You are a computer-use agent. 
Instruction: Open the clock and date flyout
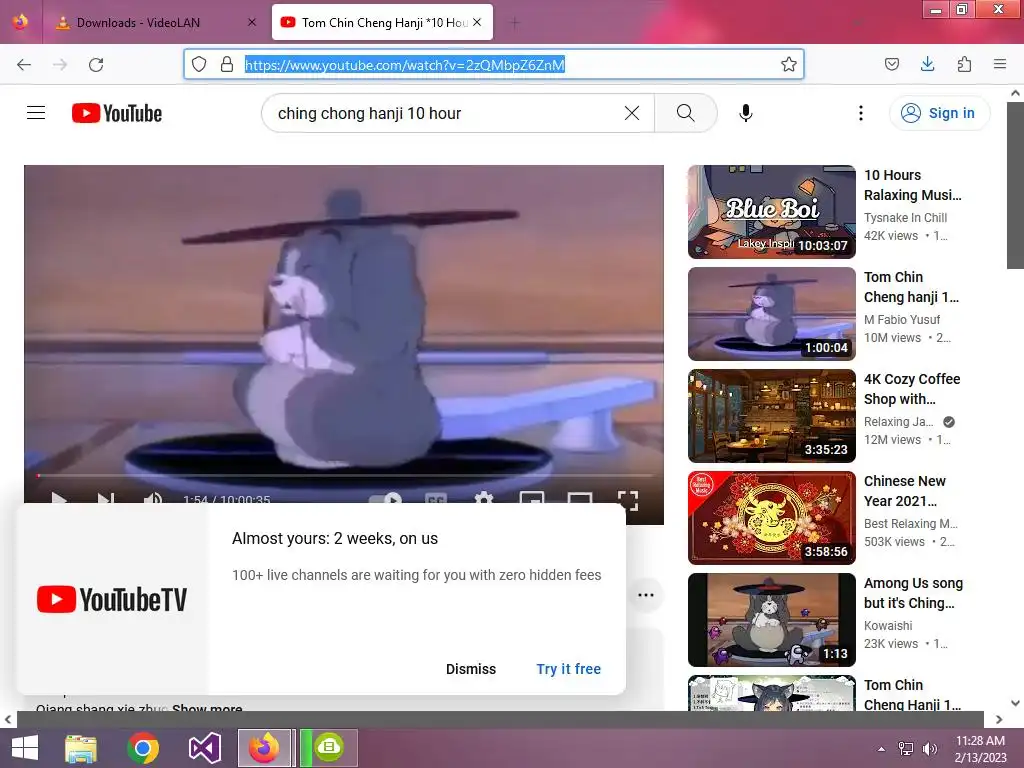(x=980, y=748)
